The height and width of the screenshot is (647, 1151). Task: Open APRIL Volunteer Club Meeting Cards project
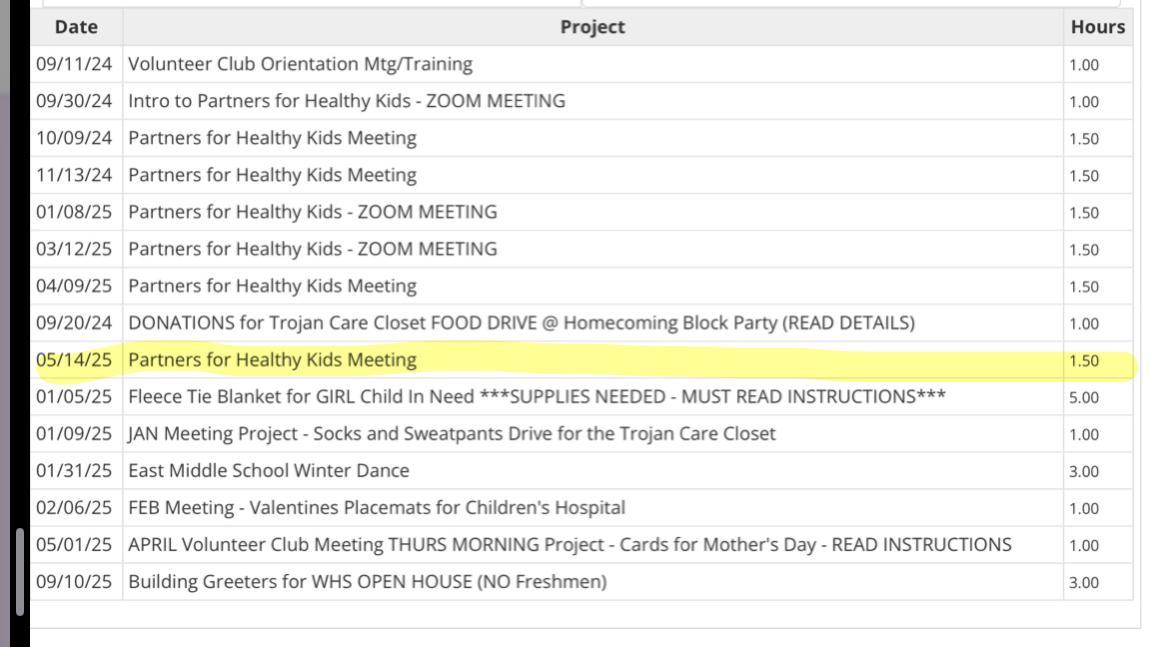(569, 545)
